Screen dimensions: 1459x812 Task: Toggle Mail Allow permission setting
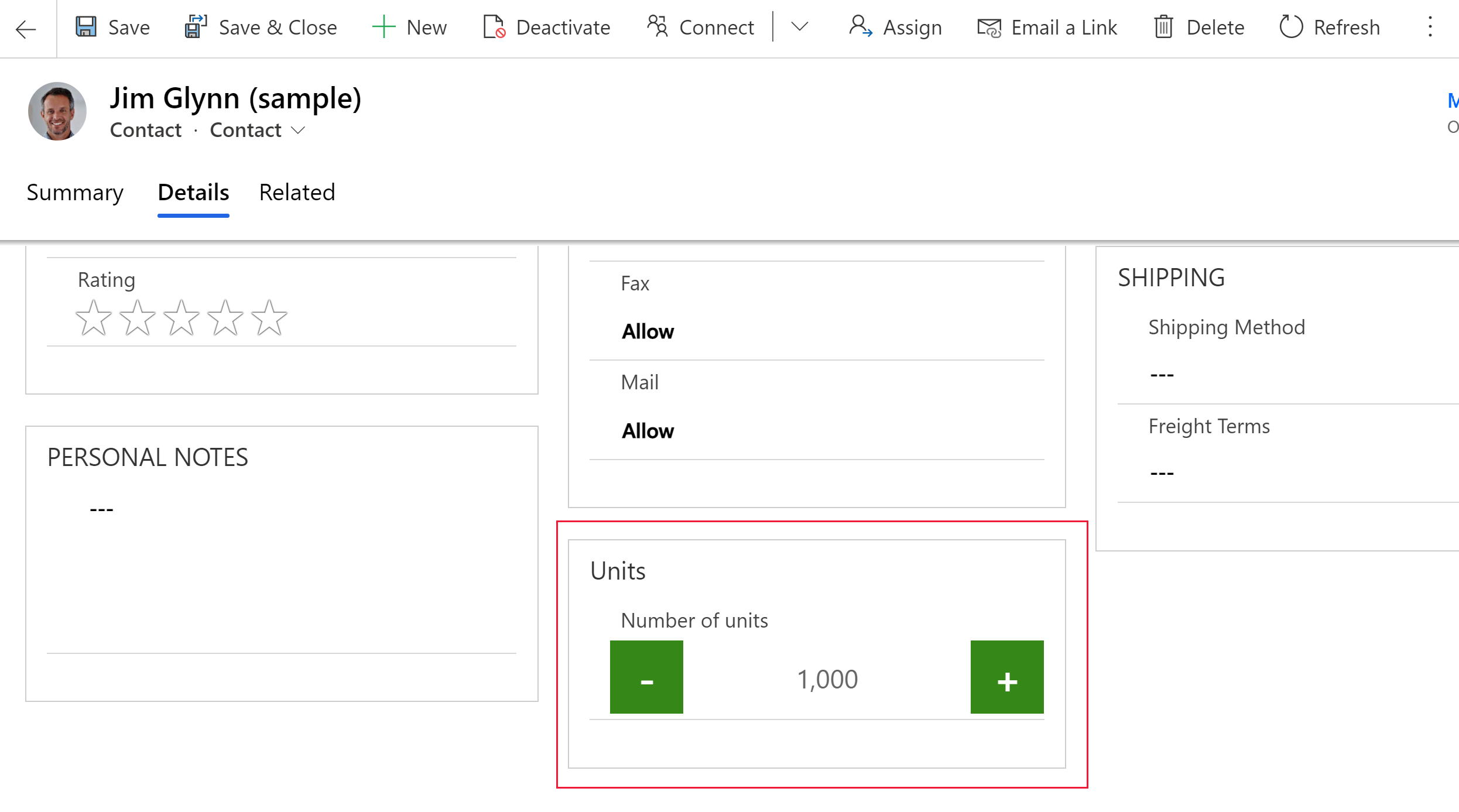(x=647, y=429)
